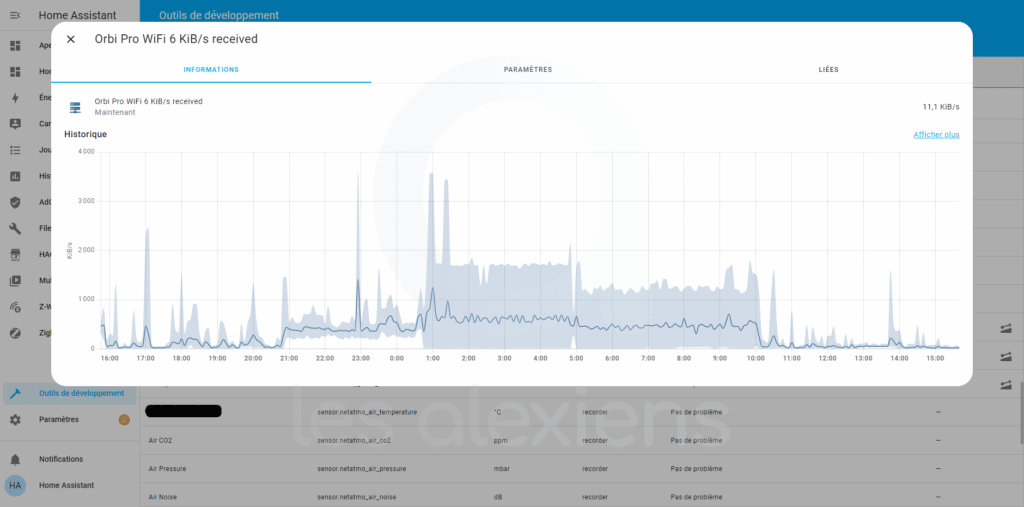
Task: Click the lowest adjust-sum icon in statistics table
Action: [x=1006, y=385]
